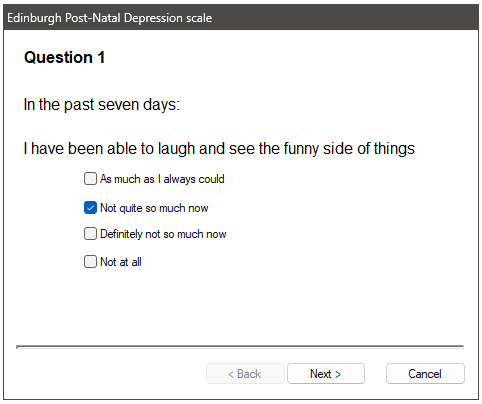Cancel the questionnaire

point(425,374)
